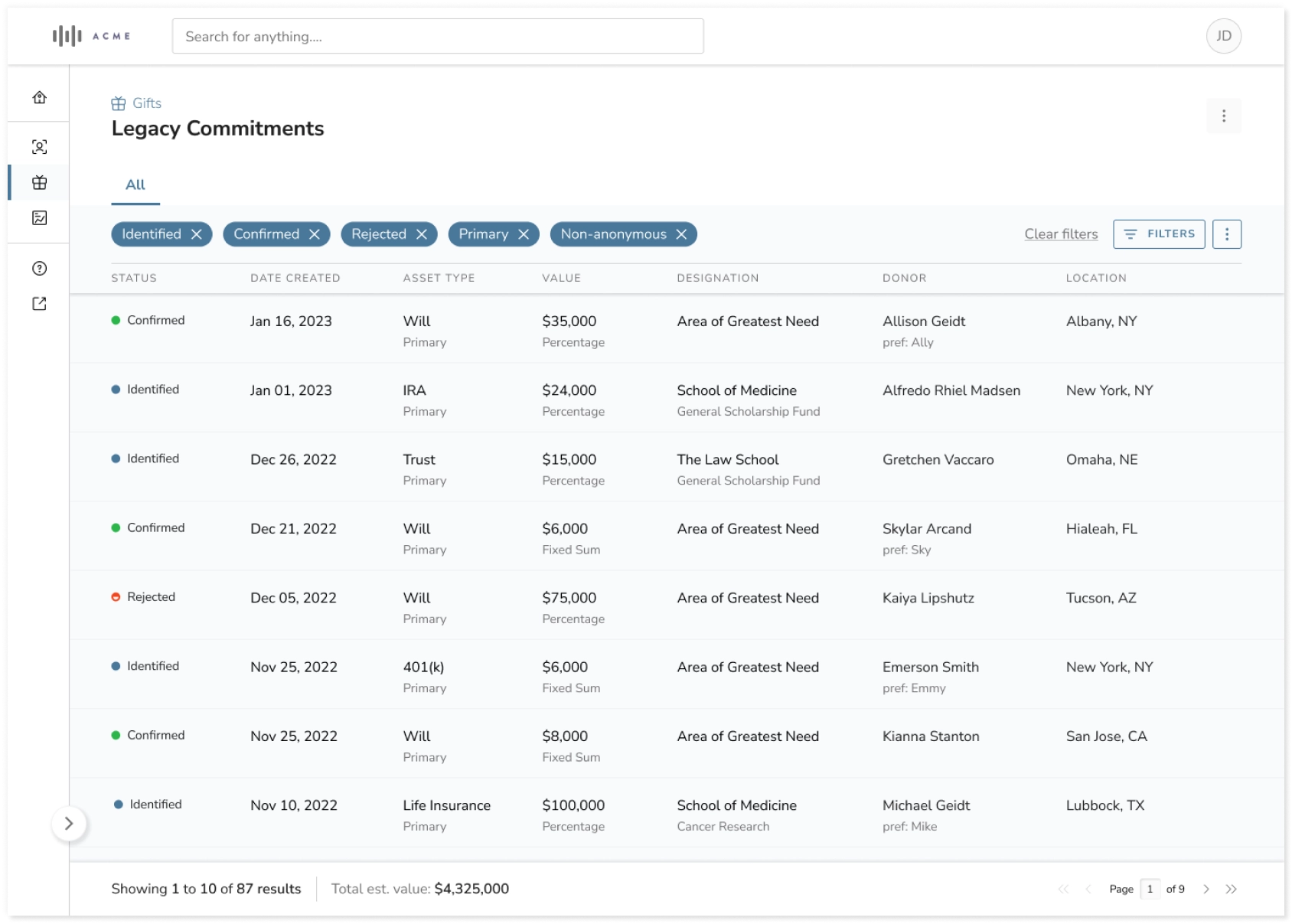This screenshot has height=924, width=1292.
Task: Click the Jan 16, 2023 date cell
Action: [x=291, y=322]
